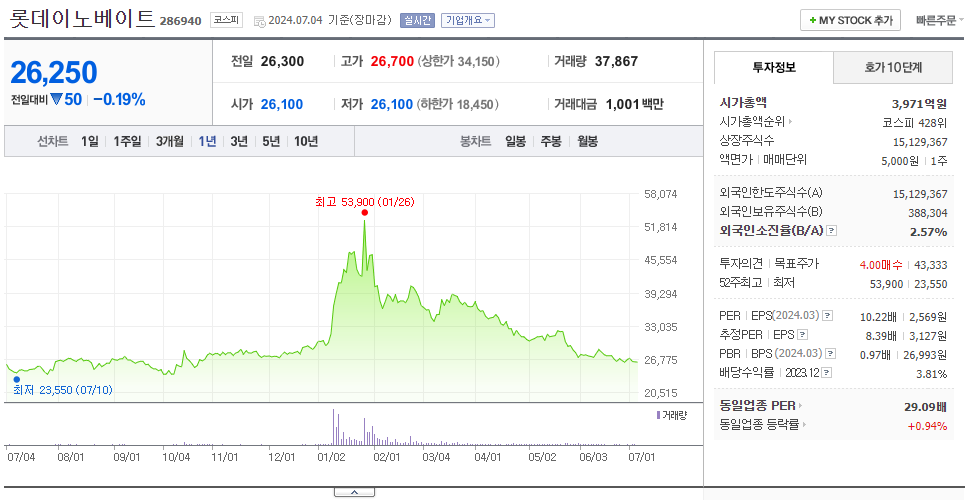Show the 일봉 candle chart
The image size is (968, 500).
(515, 141)
